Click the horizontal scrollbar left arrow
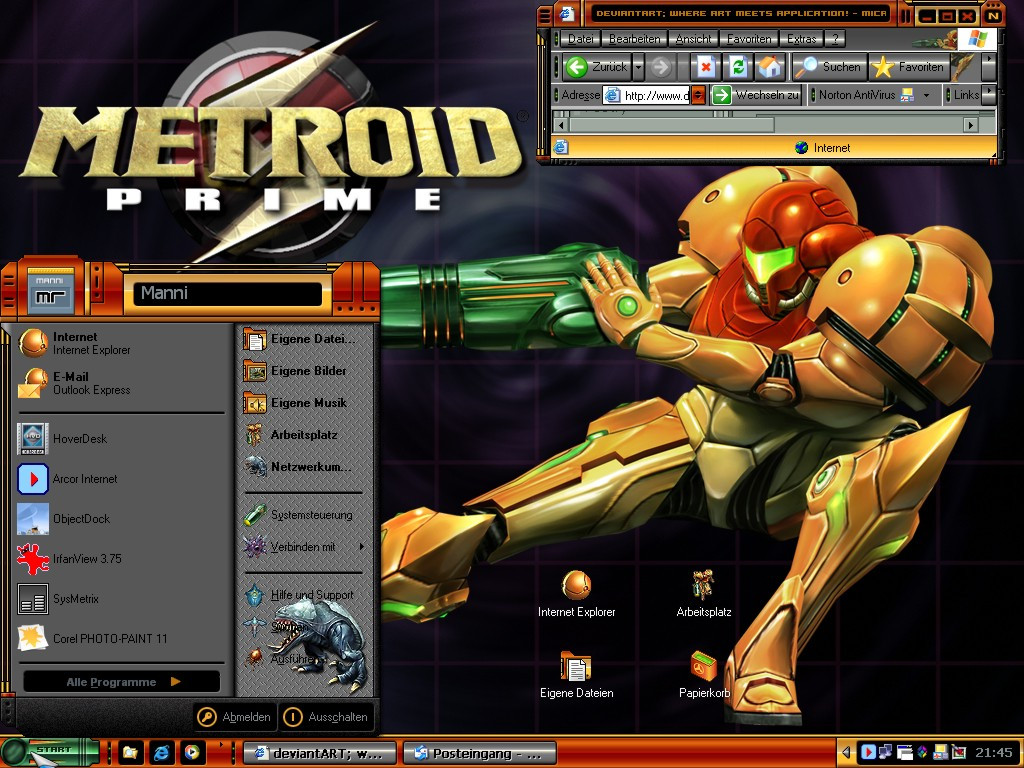The width and height of the screenshot is (1024, 768). tap(560, 124)
